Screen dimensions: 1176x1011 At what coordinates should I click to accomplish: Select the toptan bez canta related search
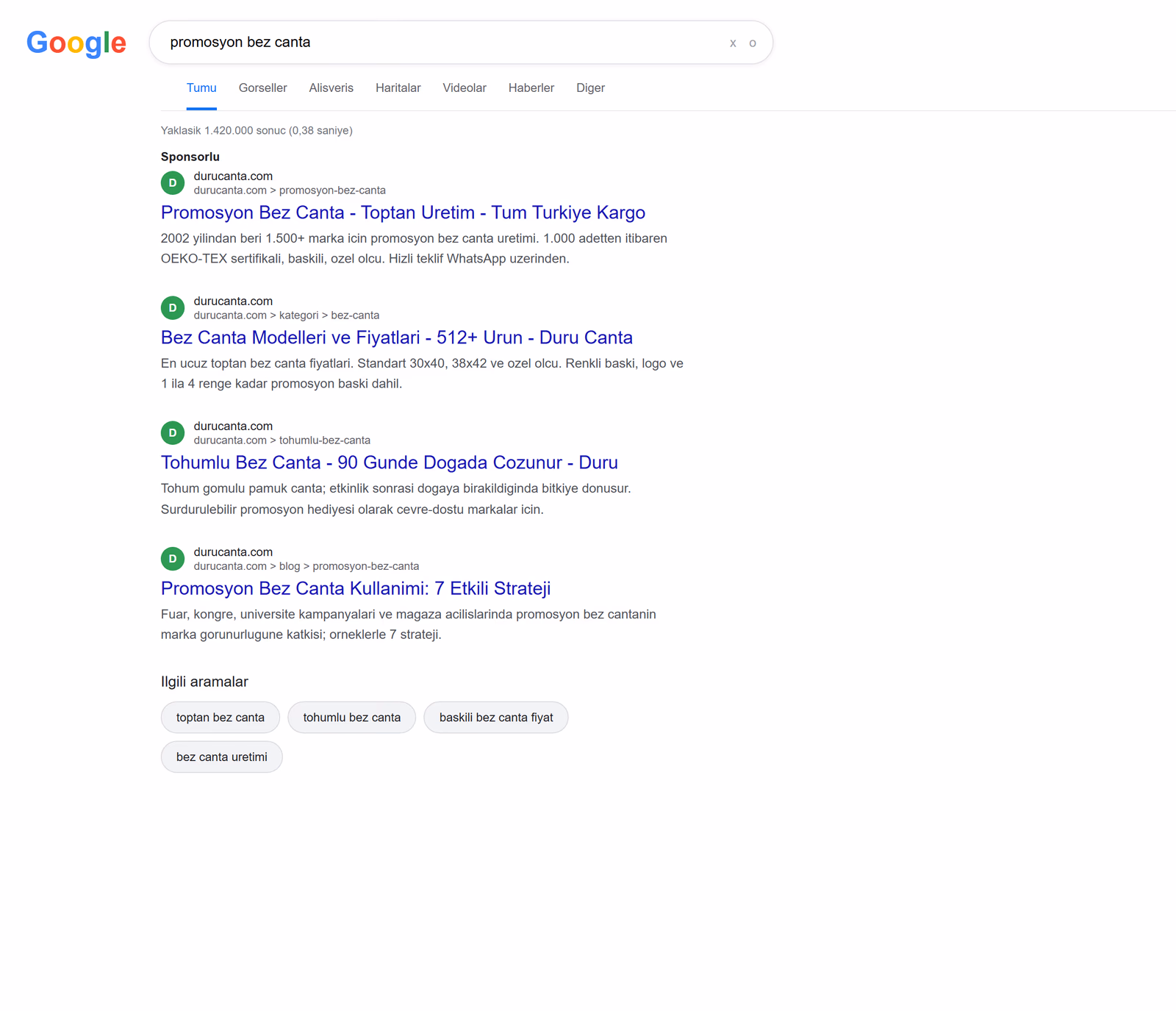(220, 718)
